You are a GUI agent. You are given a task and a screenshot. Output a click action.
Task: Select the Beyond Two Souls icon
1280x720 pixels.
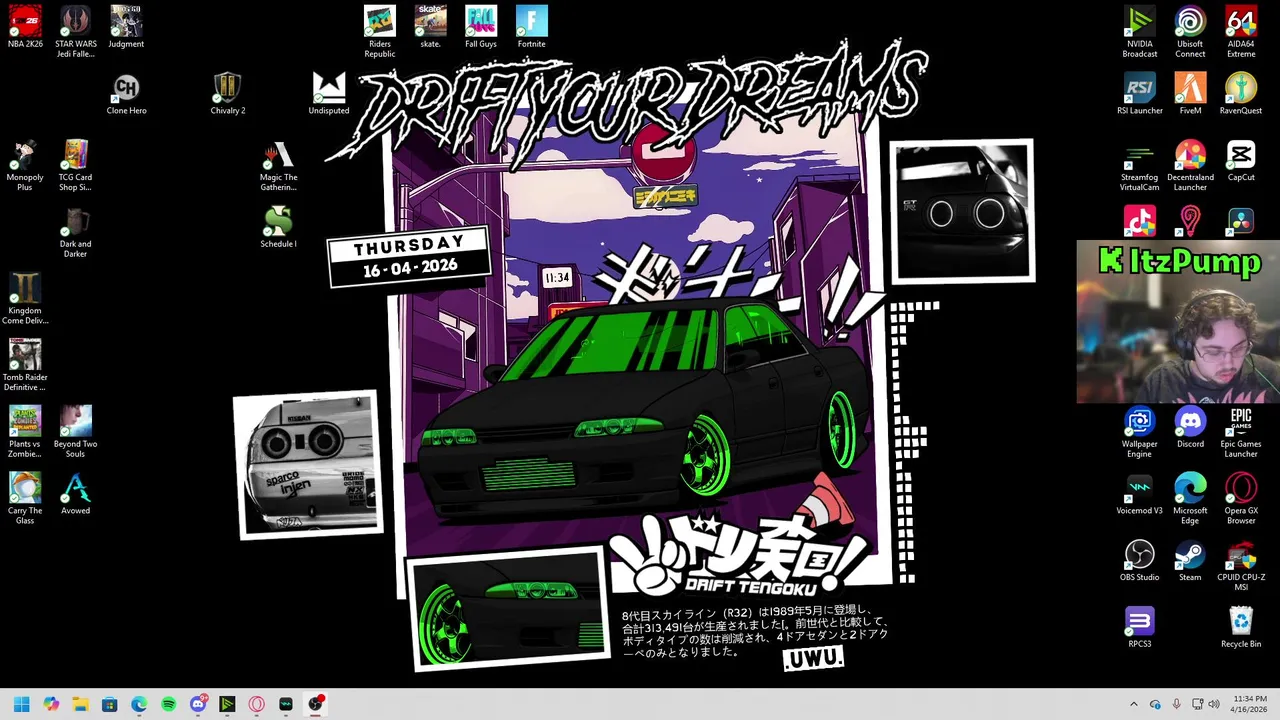point(76,432)
